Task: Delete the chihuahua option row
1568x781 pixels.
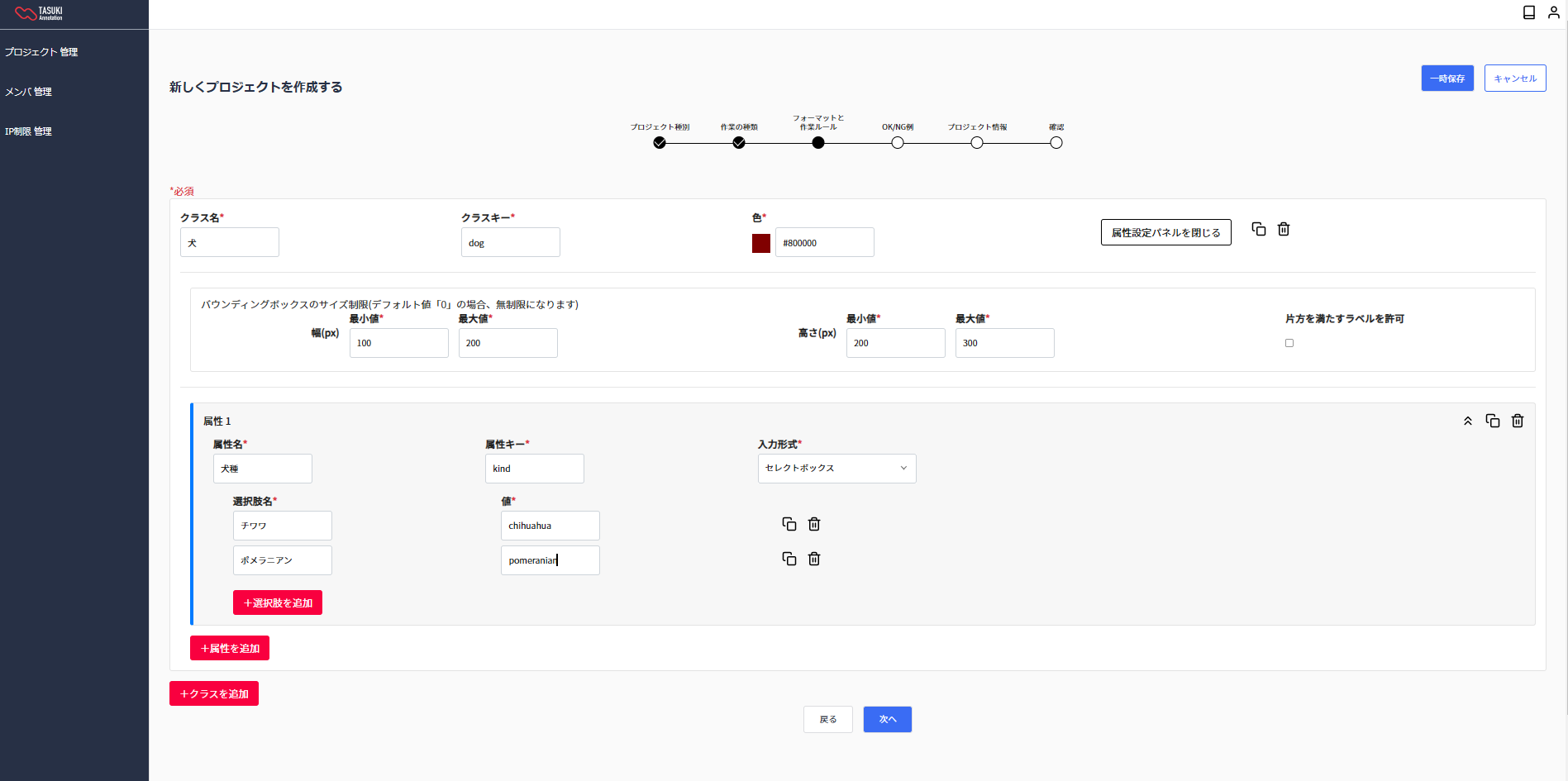Action: pos(814,524)
